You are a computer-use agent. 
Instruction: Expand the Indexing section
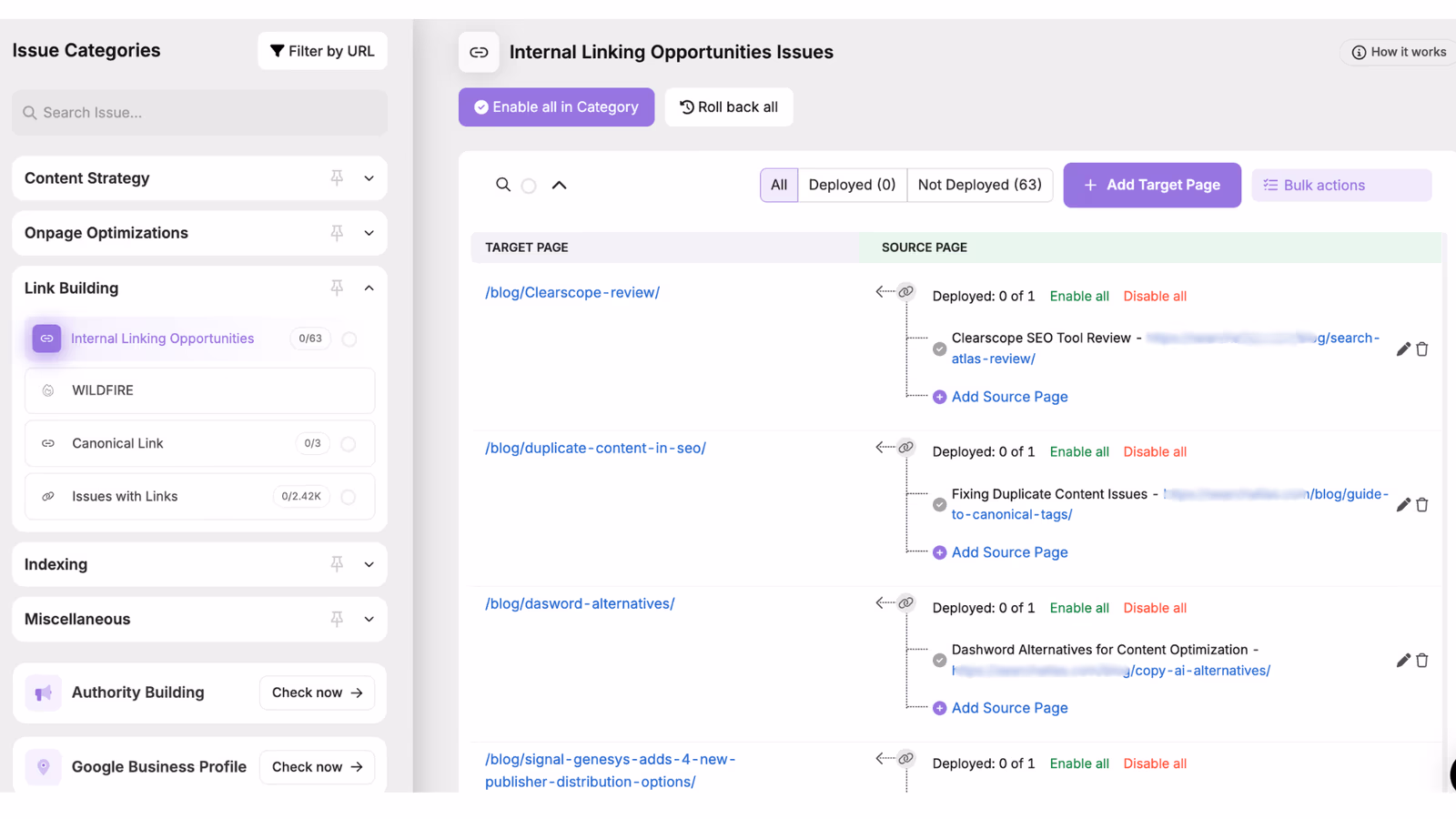pos(369,564)
